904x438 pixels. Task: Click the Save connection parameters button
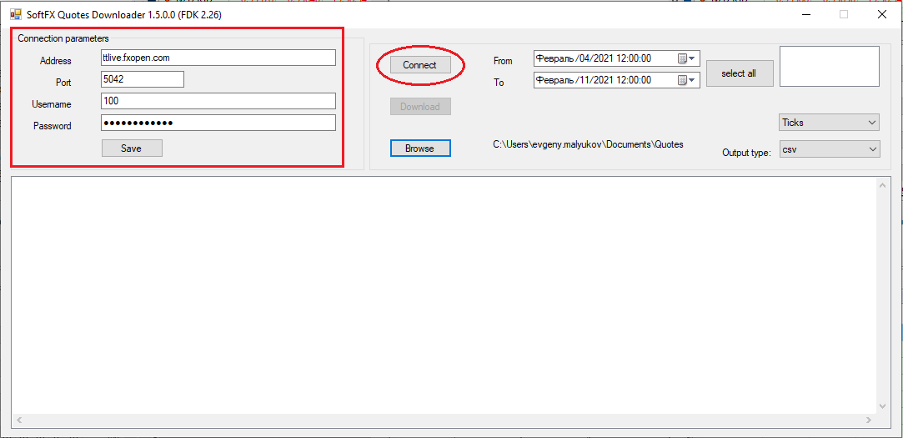pos(132,148)
